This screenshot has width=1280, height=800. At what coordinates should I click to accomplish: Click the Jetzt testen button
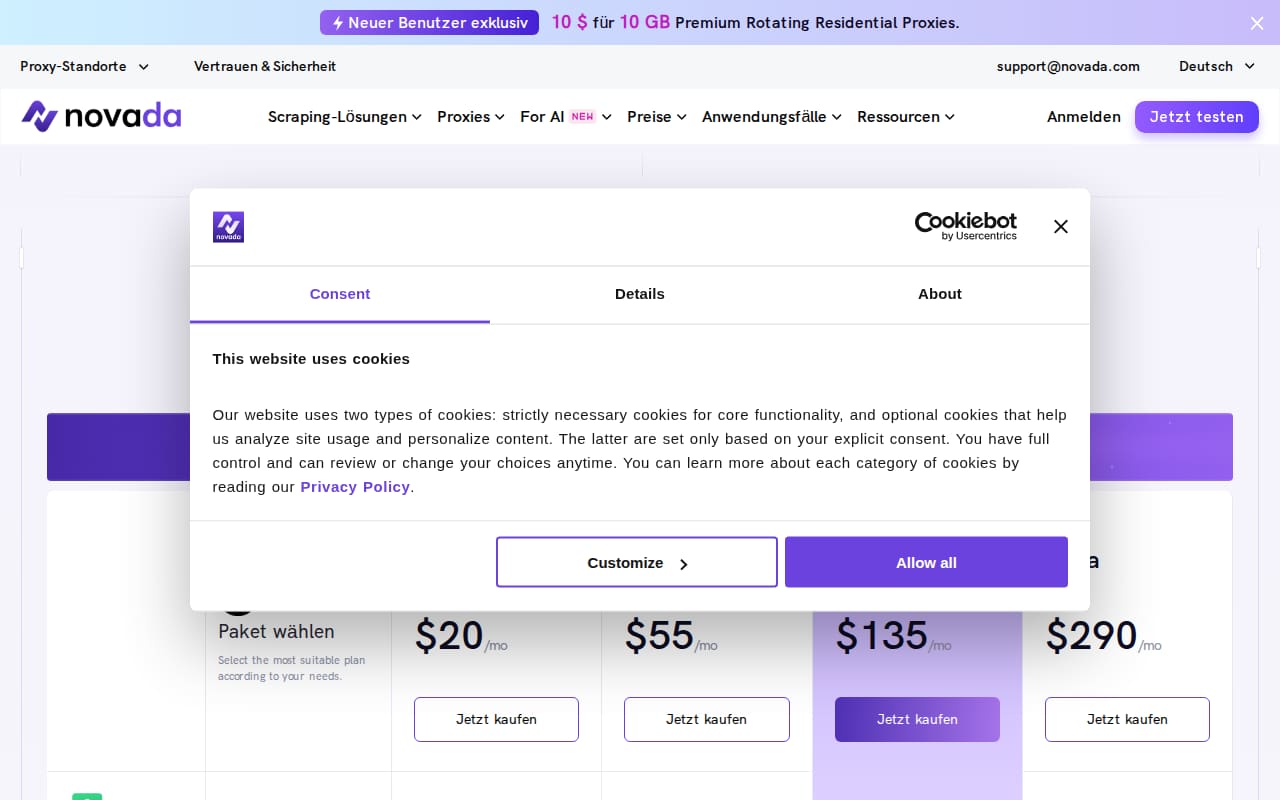point(1197,117)
